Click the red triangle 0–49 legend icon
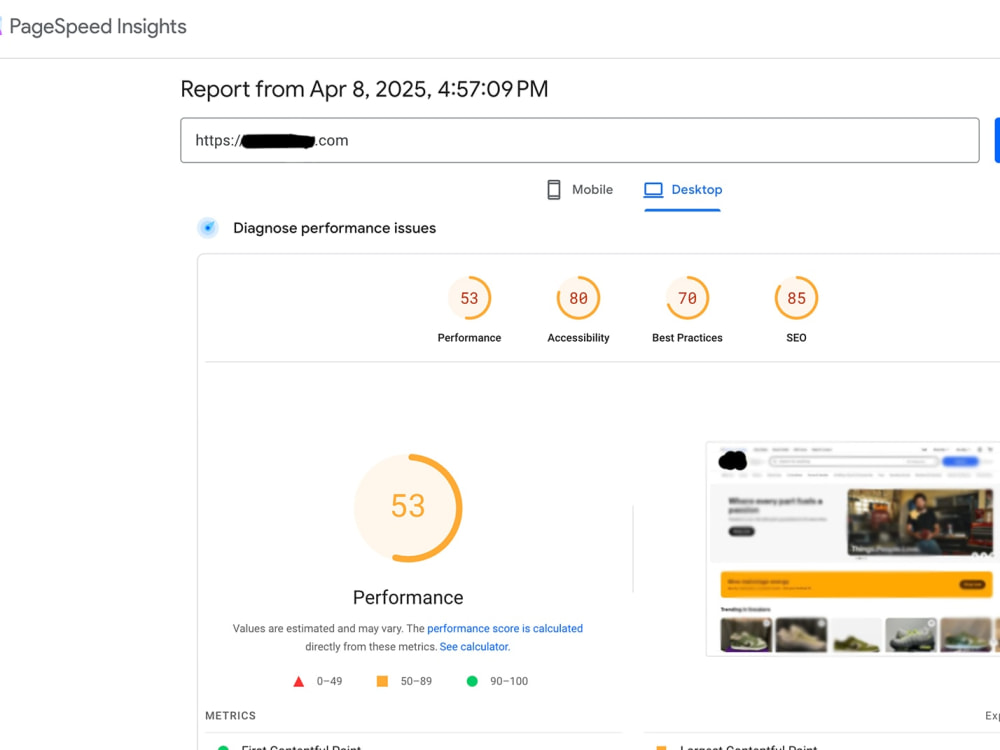1000x750 pixels. click(298, 681)
